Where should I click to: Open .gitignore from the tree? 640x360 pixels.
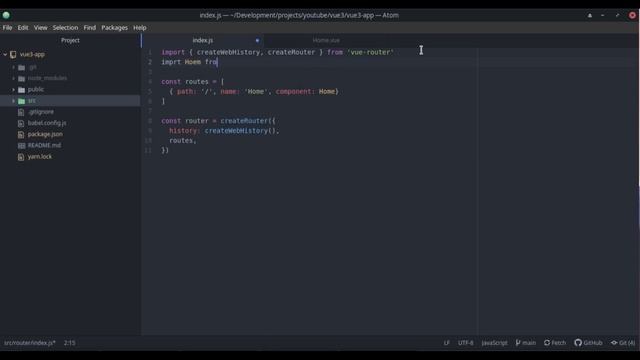click(x=41, y=112)
